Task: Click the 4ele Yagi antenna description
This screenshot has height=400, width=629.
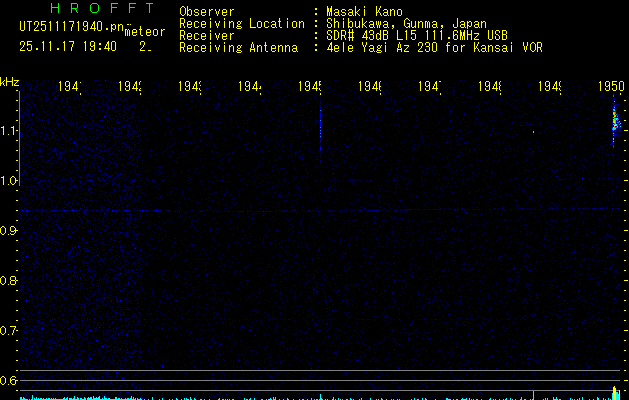Action: click(x=434, y=48)
